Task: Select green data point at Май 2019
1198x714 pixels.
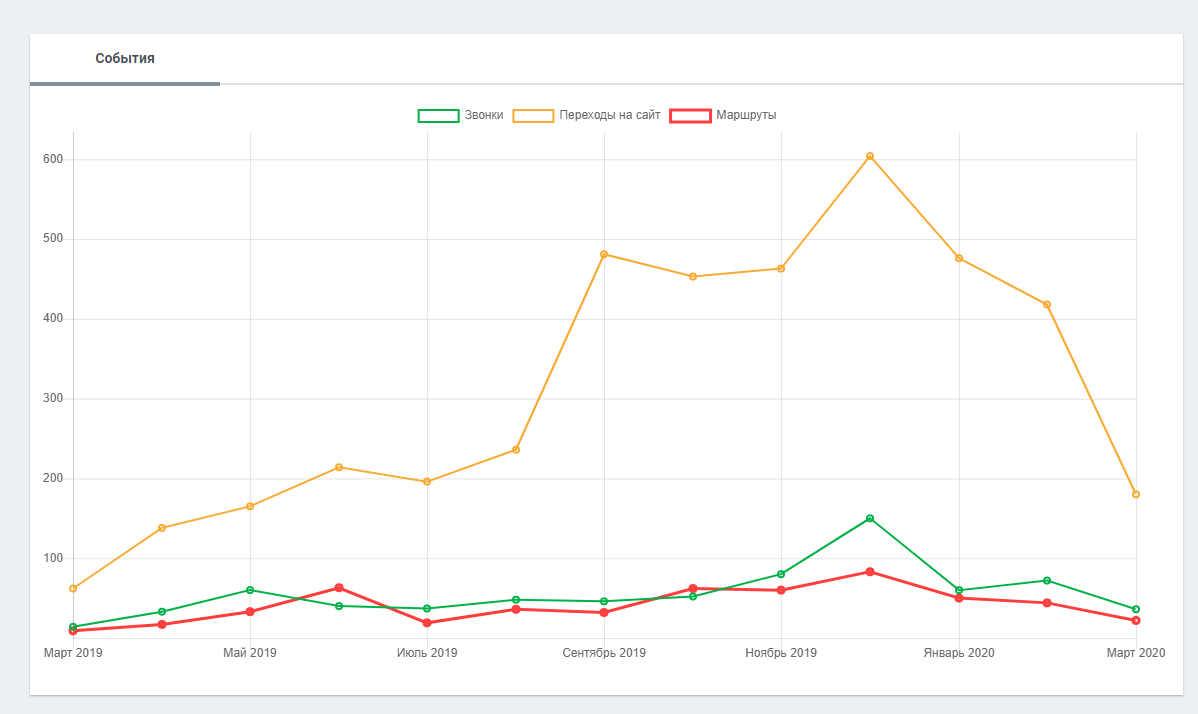Action: (x=250, y=590)
